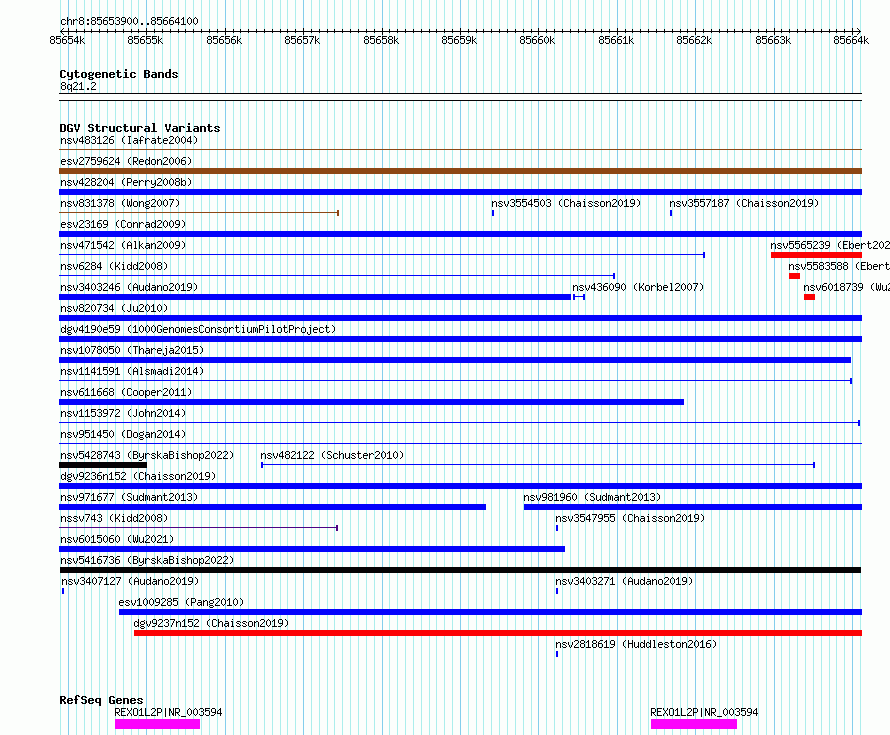The image size is (890, 735).
Task: Click nsv1078050 (Thareja2015) variant label
Action: 132,350
